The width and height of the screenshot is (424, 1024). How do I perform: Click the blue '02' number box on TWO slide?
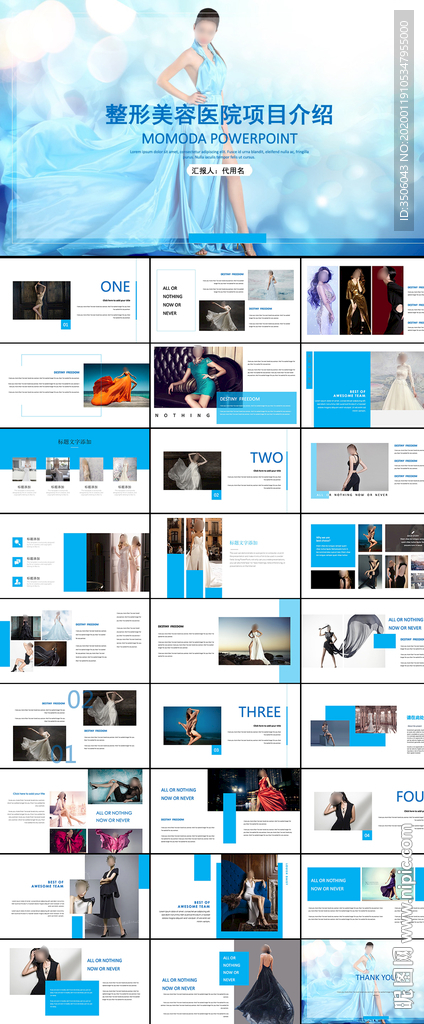(x=216, y=495)
